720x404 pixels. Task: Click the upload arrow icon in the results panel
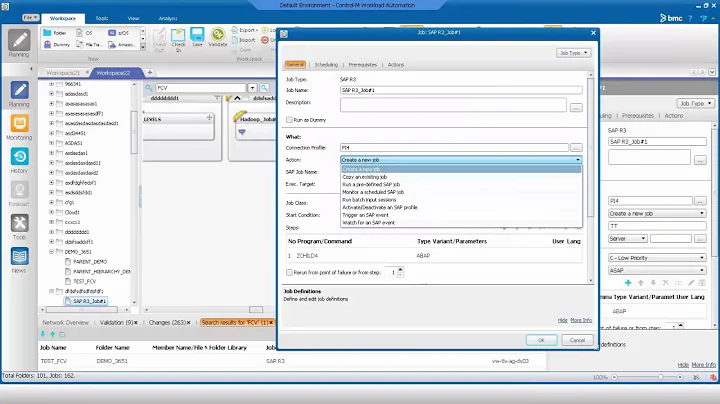tap(52, 334)
